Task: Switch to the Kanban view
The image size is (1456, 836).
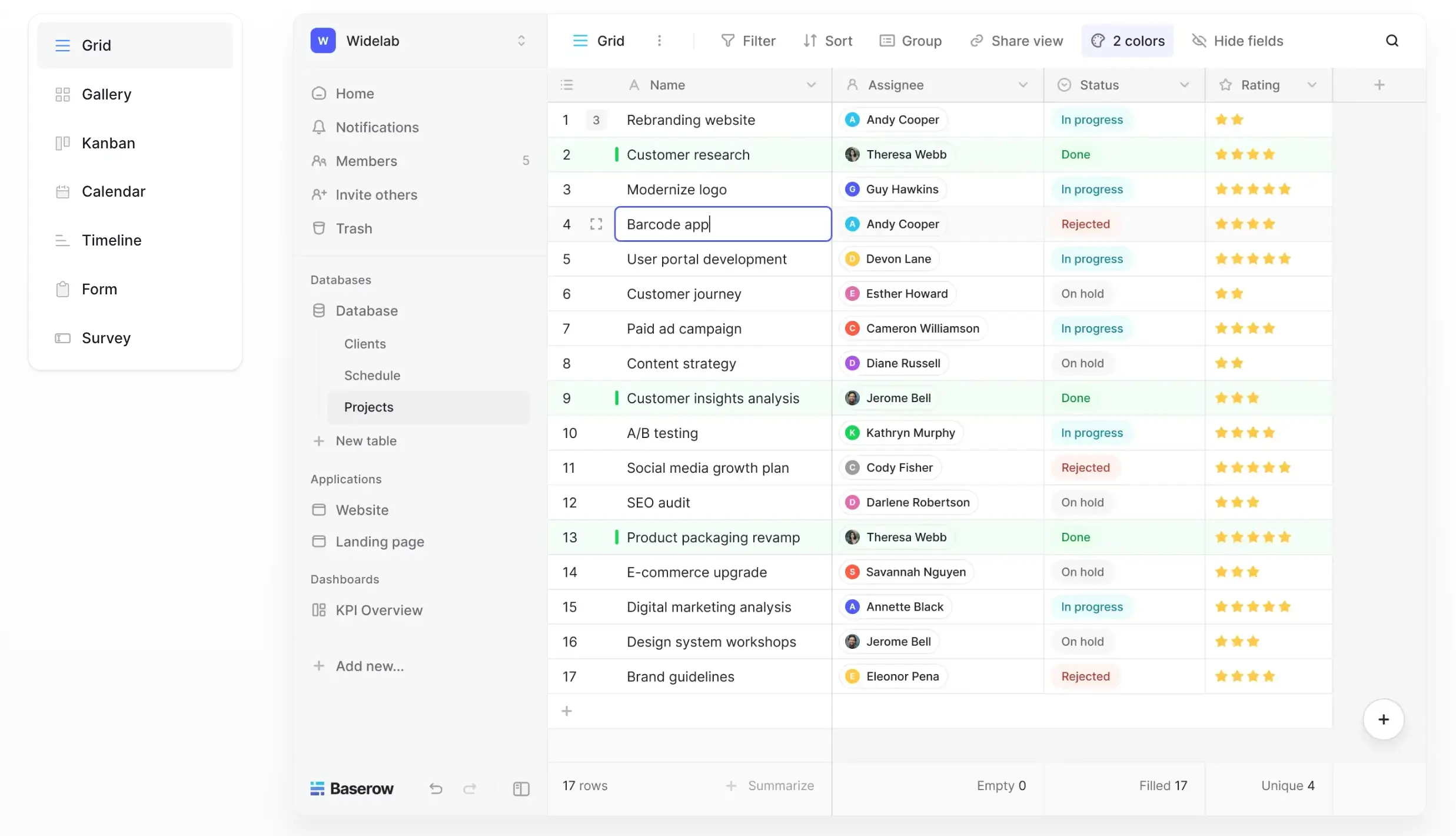Action: (x=108, y=142)
